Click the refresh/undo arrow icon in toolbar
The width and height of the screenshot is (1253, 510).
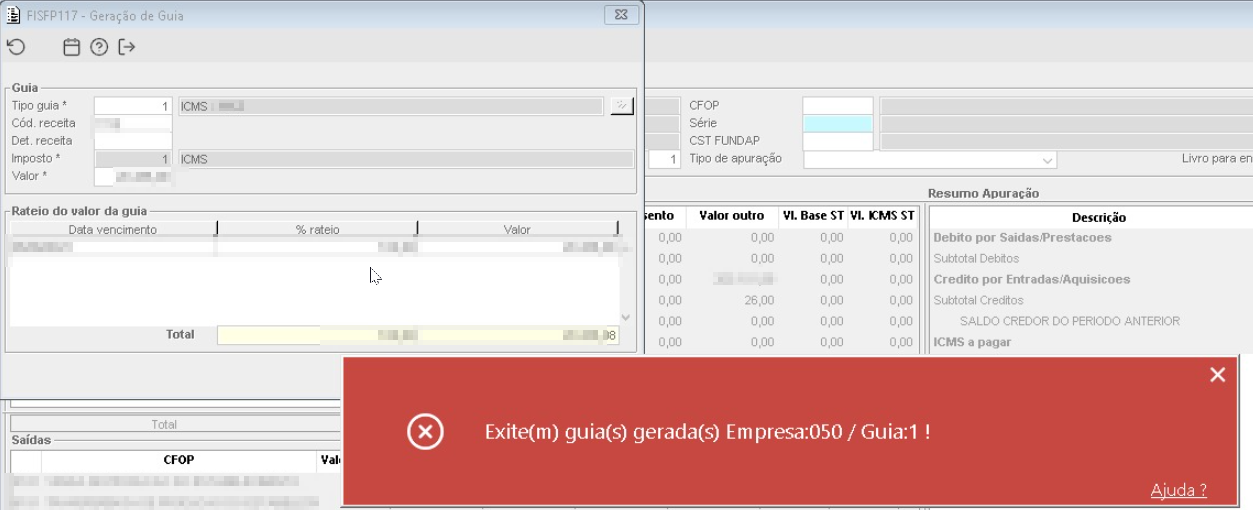pyautogui.click(x=16, y=47)
